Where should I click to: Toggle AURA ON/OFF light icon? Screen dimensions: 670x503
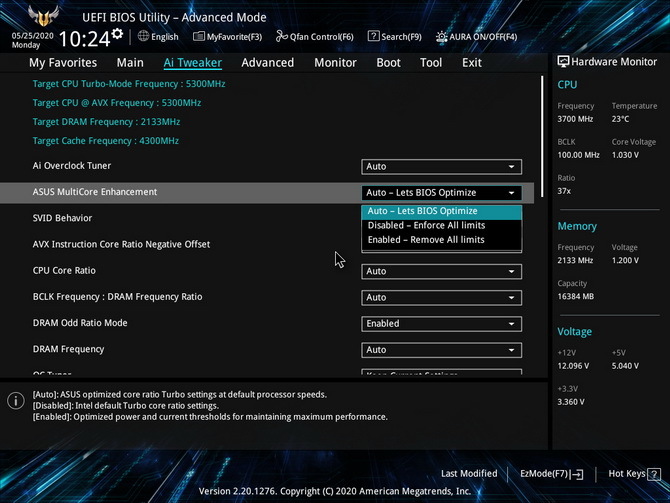tap(441, 37)
